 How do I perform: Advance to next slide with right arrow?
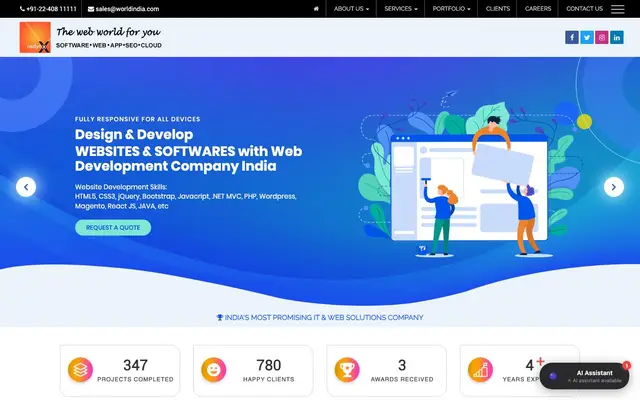(613, 187)
